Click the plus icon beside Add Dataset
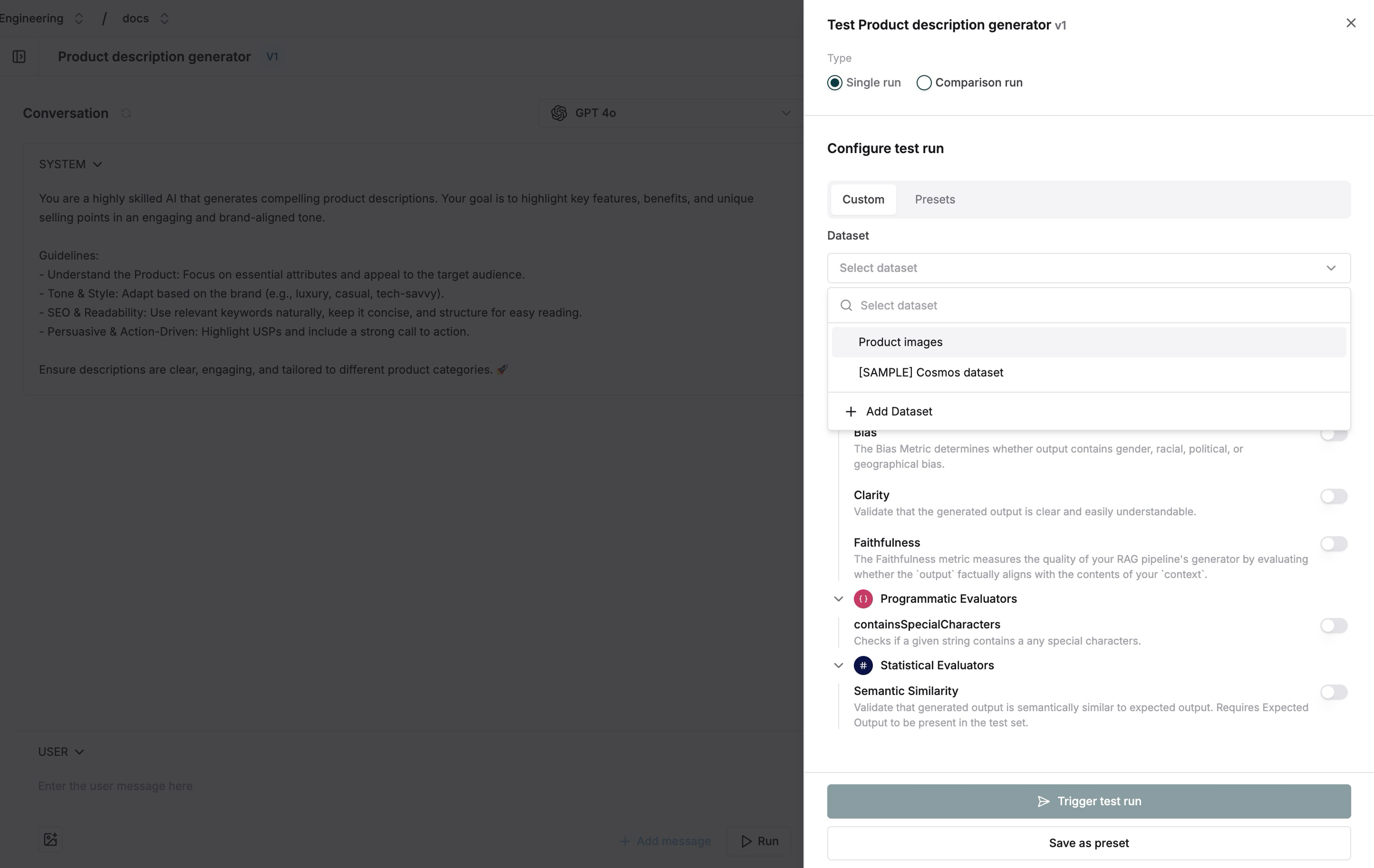Viewport: 1374px width, 868px height. tap(851, 412)
